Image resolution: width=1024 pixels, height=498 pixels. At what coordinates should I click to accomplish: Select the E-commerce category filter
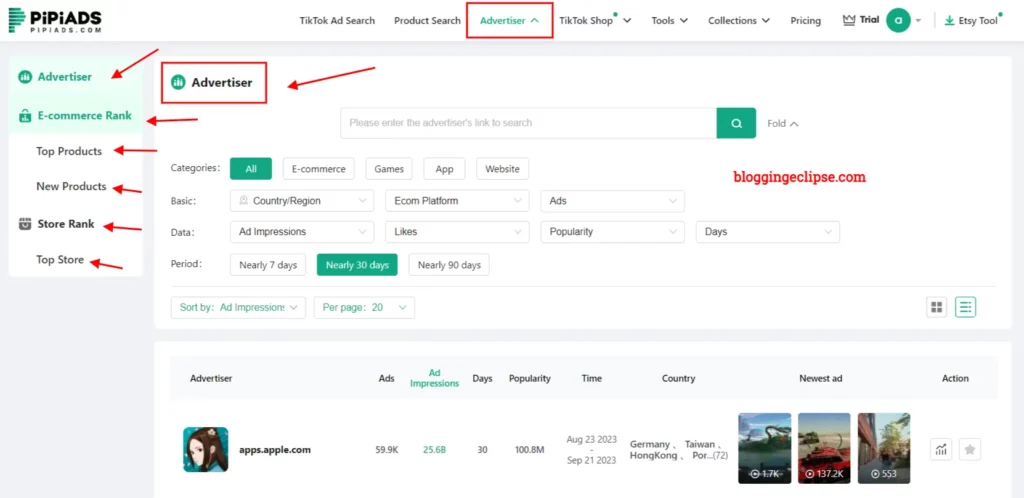(319, 168)
